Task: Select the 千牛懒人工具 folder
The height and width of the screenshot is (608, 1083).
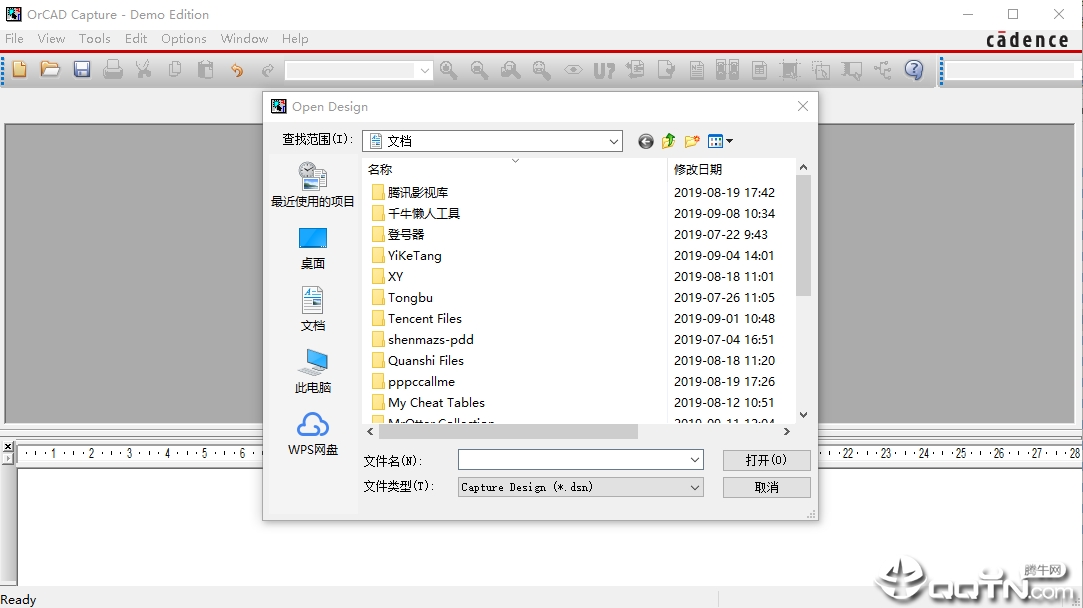Action: click(415, 213)
